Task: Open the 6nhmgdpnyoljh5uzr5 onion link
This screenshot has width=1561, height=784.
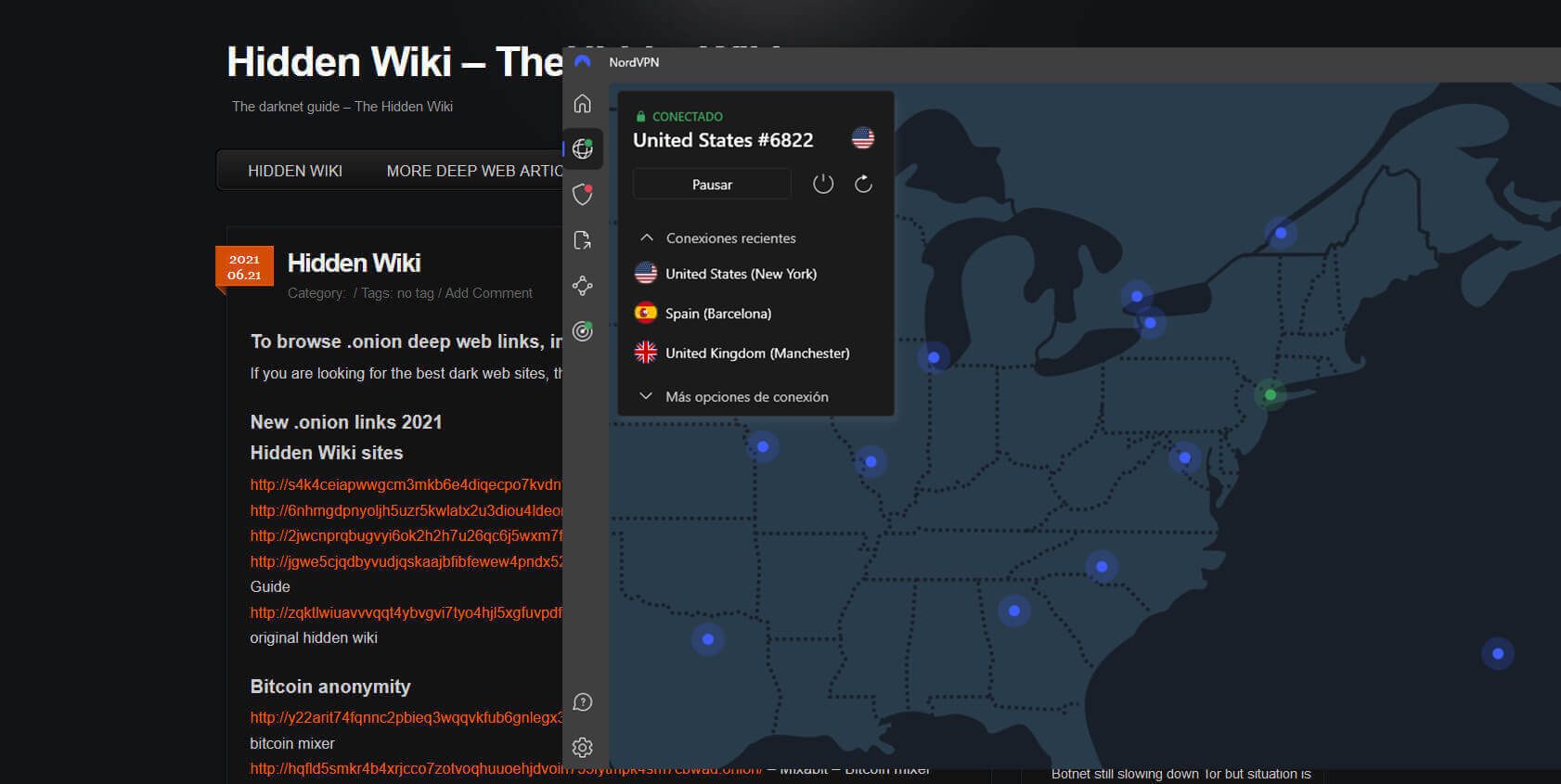Action: (x=406, y=510)
